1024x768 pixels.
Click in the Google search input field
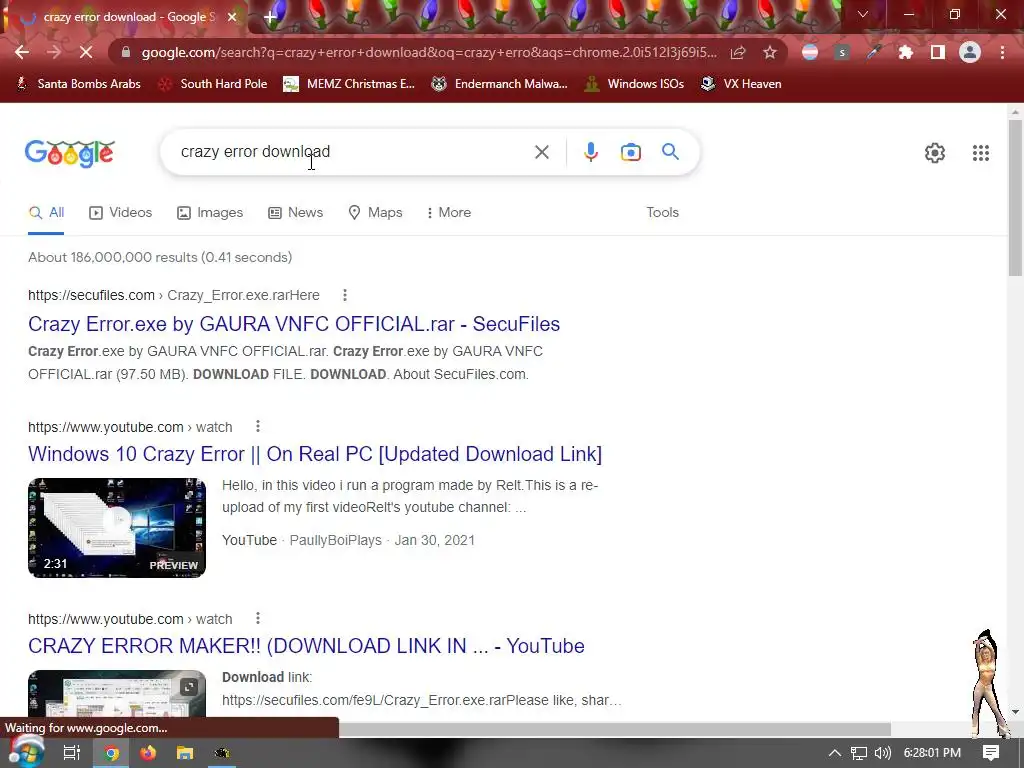tap(353, 152)
